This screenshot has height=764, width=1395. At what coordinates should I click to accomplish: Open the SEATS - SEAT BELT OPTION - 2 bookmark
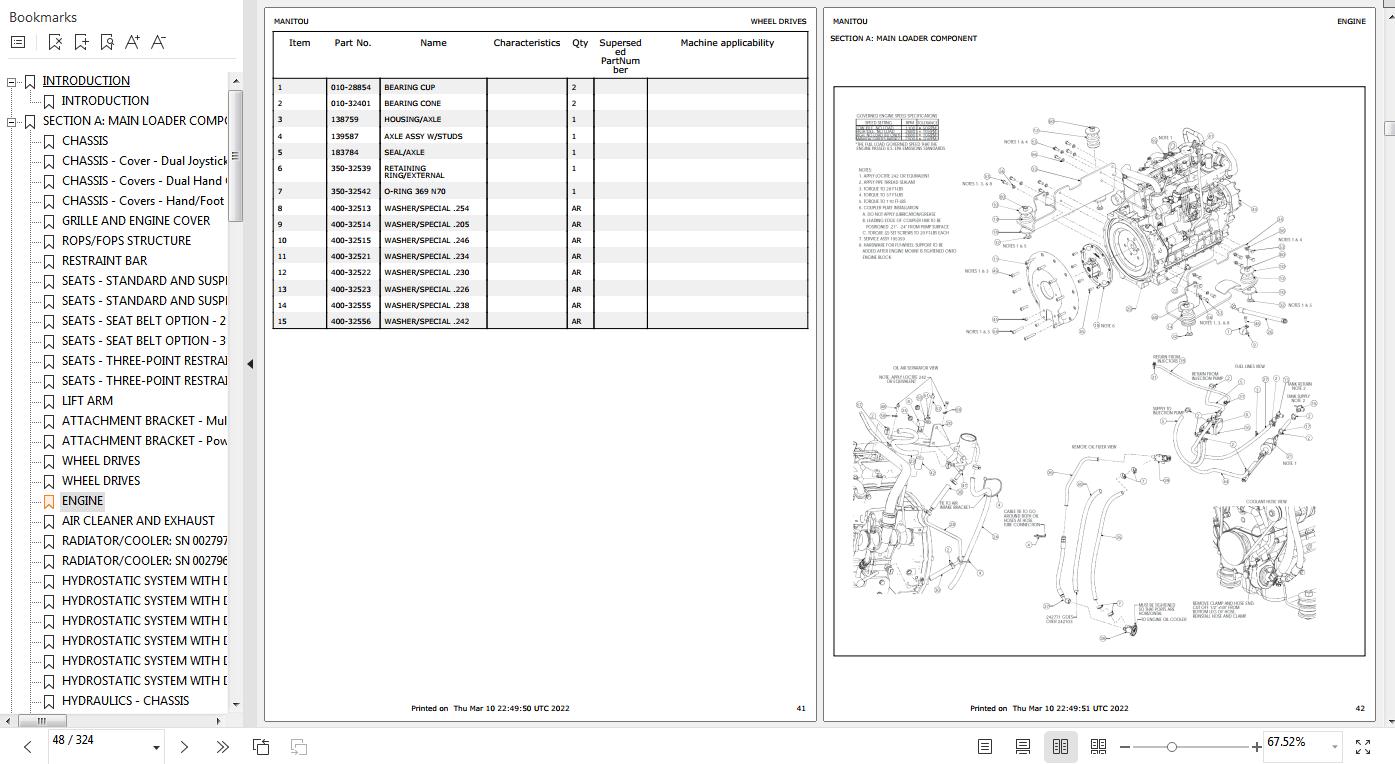click(x=144, y=321)
